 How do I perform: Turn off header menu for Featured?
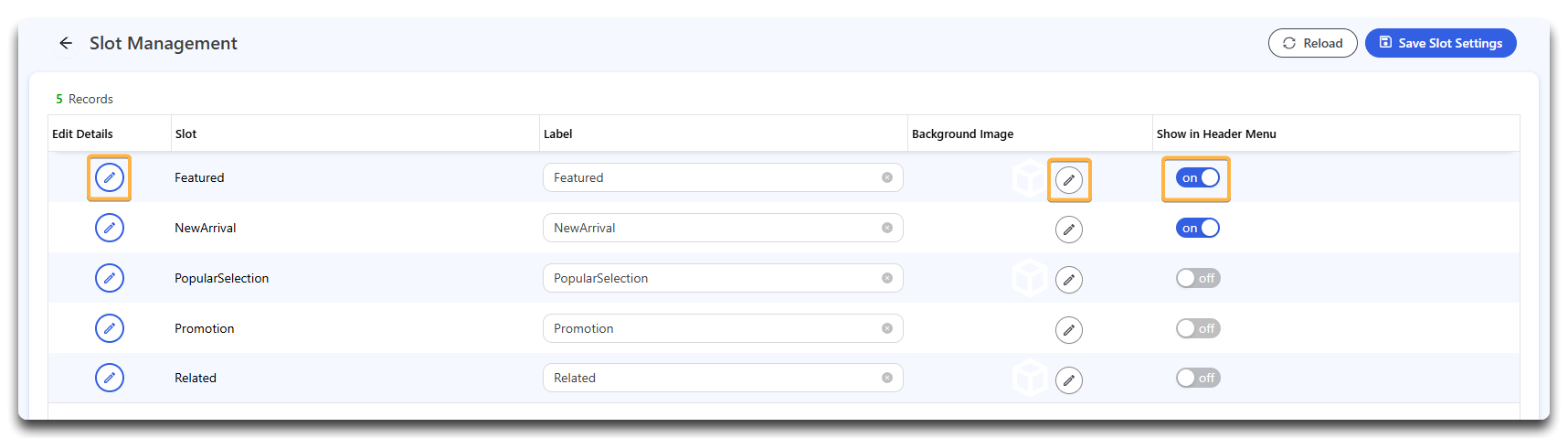(1198, 177)
